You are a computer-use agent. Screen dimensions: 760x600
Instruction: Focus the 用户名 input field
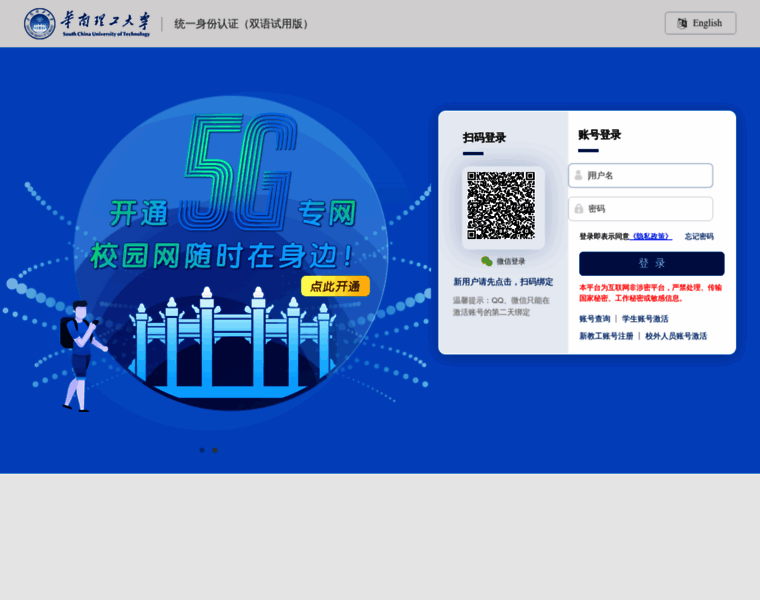point(640,175)
